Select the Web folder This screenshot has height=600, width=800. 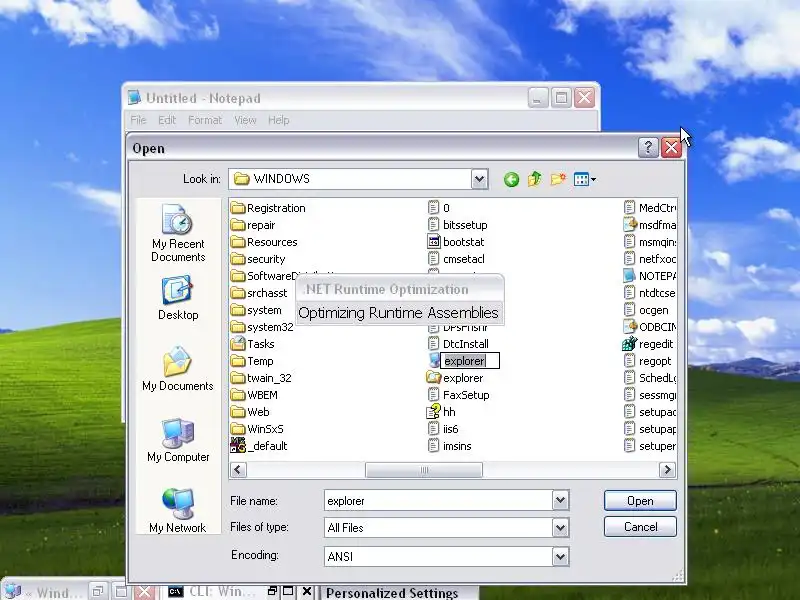tap(250, 412)
